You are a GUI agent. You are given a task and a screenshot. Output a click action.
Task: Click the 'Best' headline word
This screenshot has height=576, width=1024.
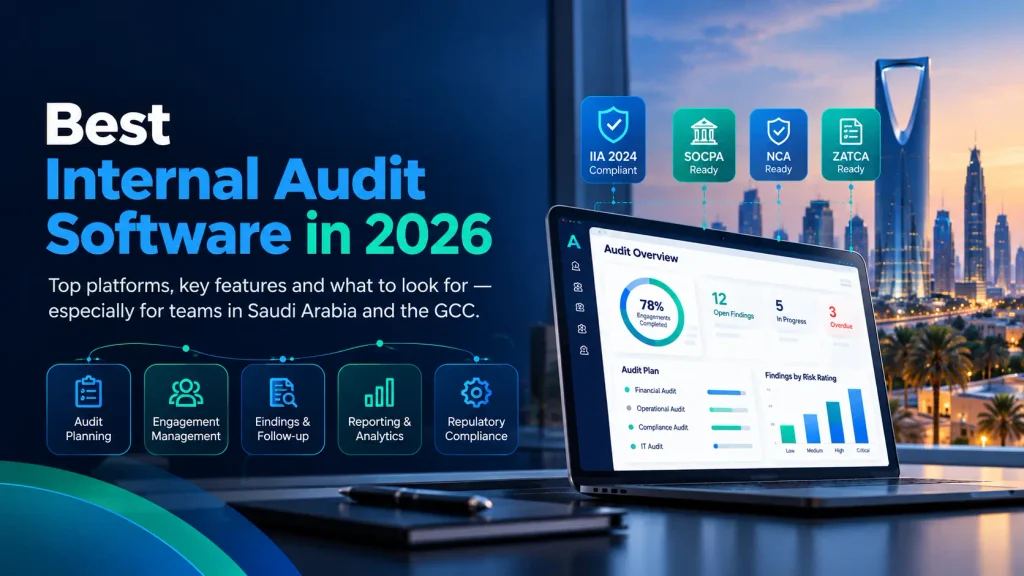[x=108, y=124]
